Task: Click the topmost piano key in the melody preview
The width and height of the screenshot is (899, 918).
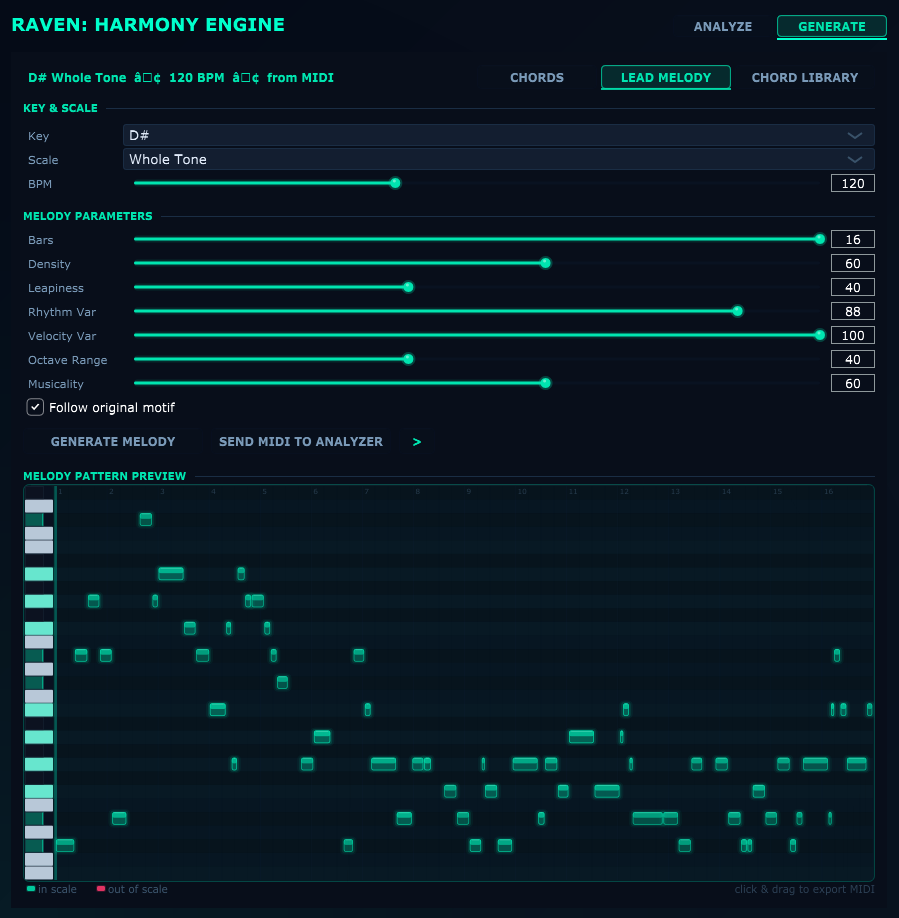Action: [x=38, y=505]
